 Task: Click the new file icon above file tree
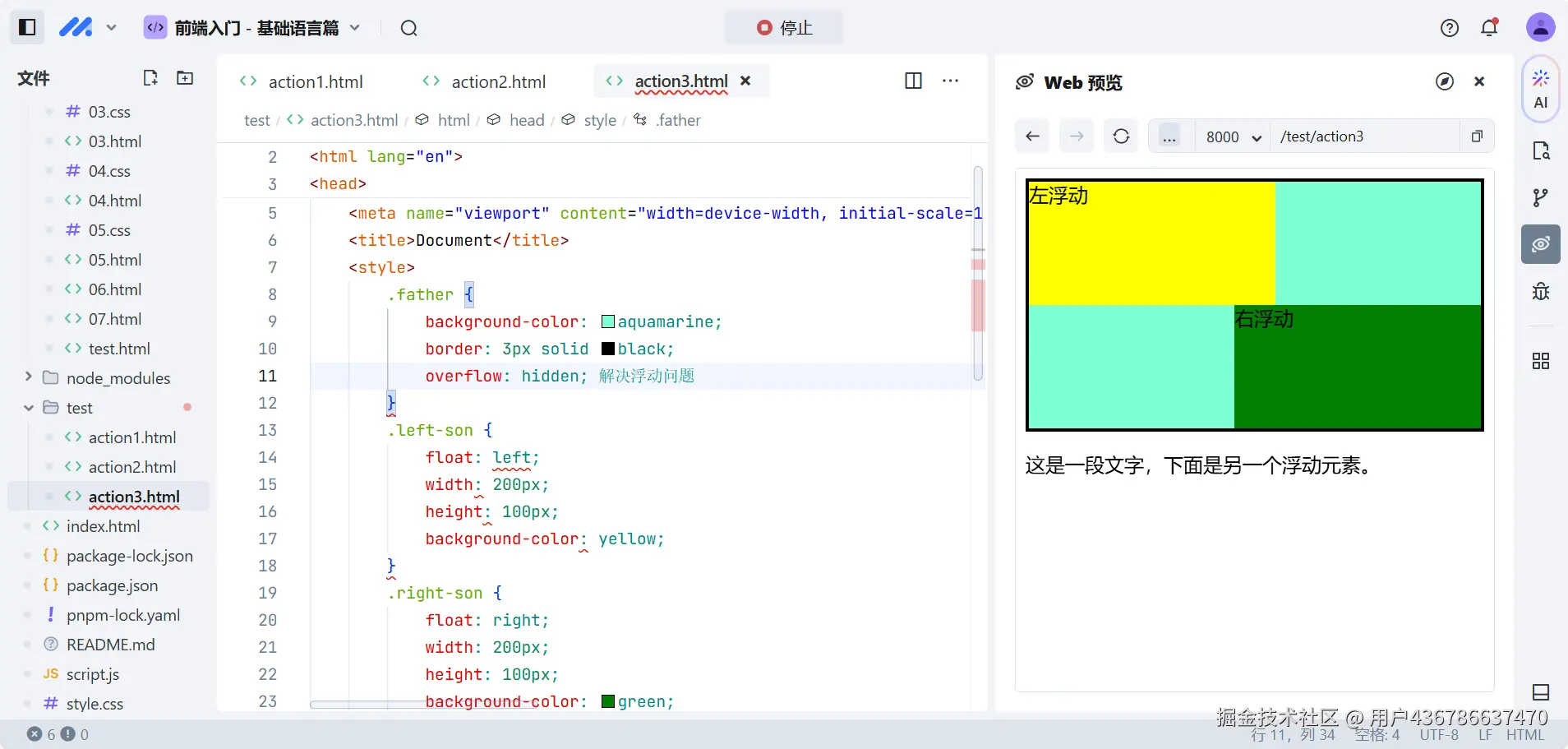pyautogui.click(x=151, y=77)
